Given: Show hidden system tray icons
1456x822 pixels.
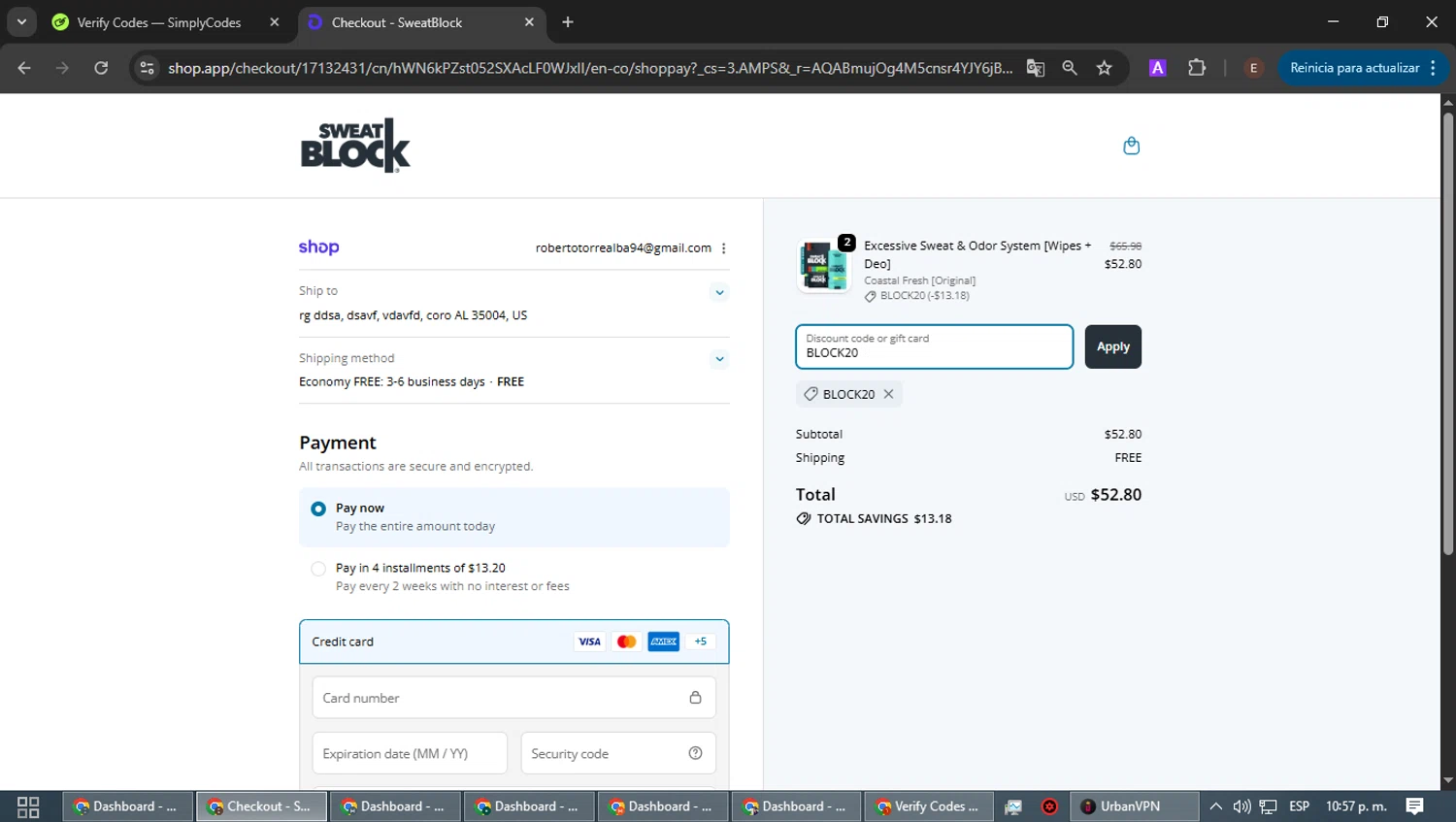Looking at the screenshot, I should [1215, 806].
